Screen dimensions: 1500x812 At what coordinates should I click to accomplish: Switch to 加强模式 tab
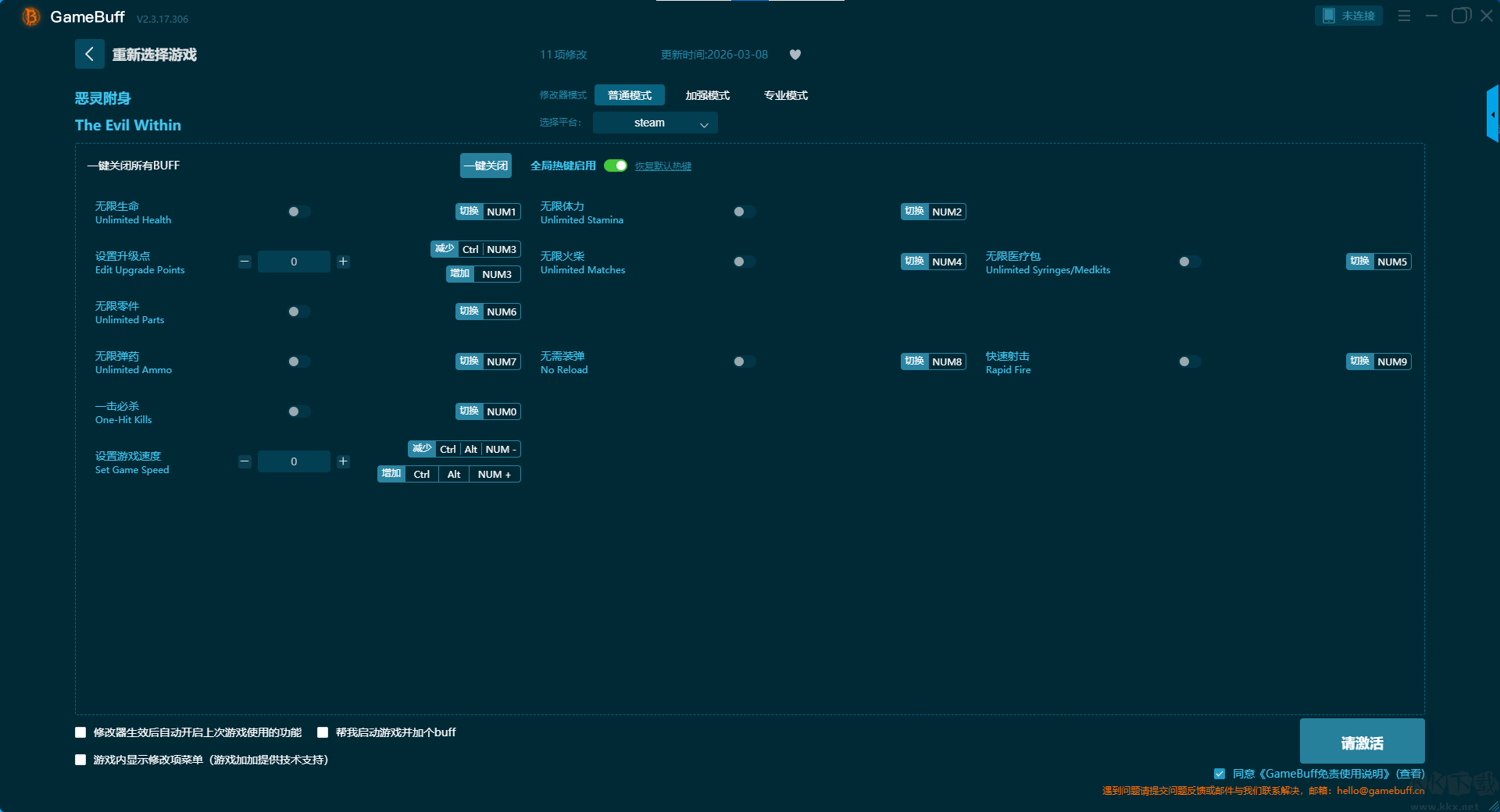(x=707, y=95)
